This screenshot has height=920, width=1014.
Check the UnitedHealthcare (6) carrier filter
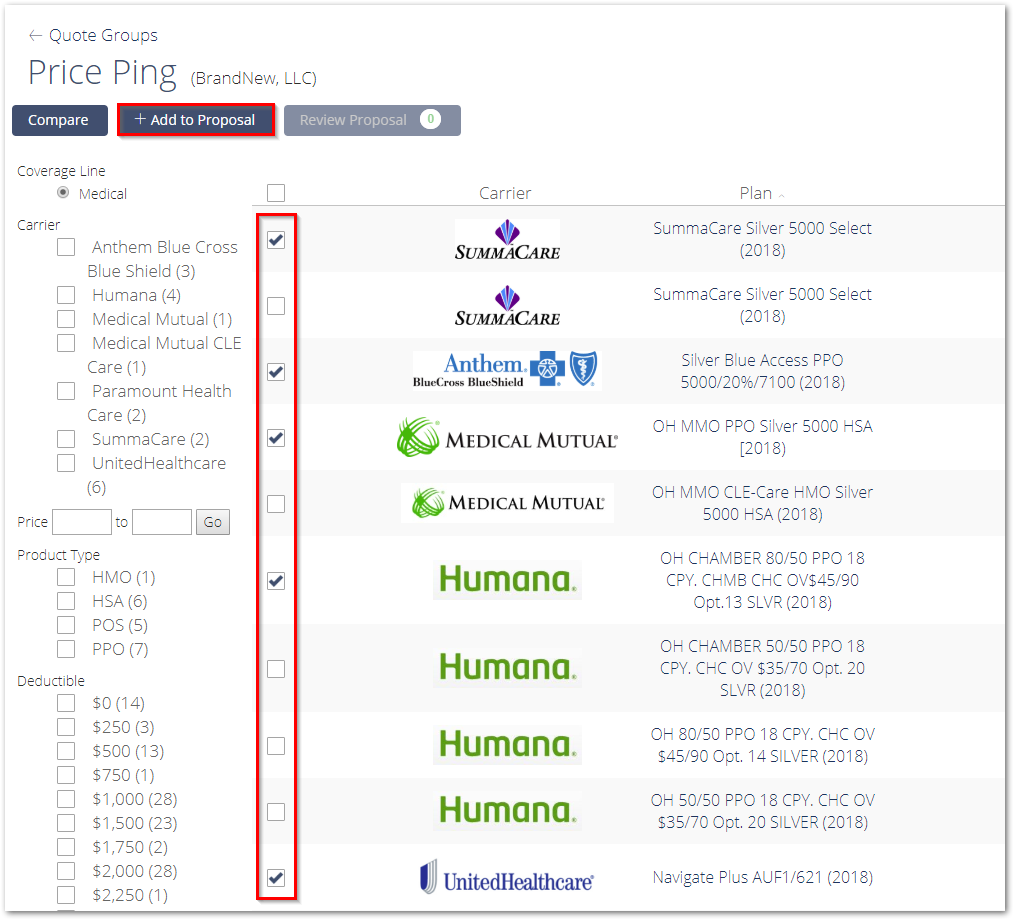(66, 463)
